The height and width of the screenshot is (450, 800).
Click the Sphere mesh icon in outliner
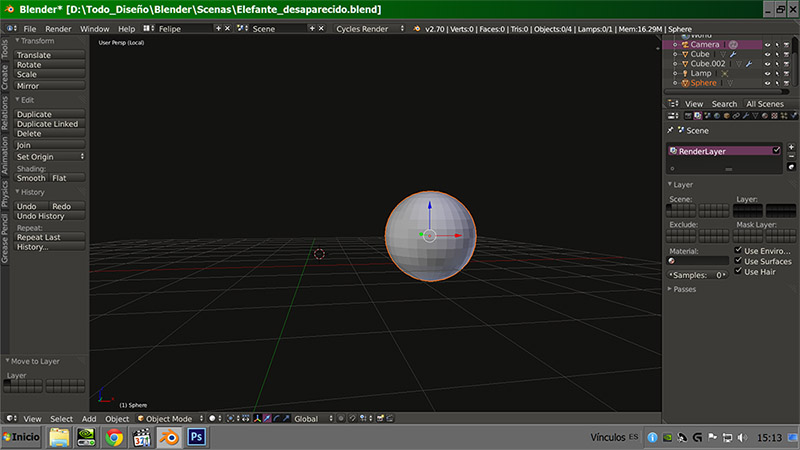(x=730, y=83)
